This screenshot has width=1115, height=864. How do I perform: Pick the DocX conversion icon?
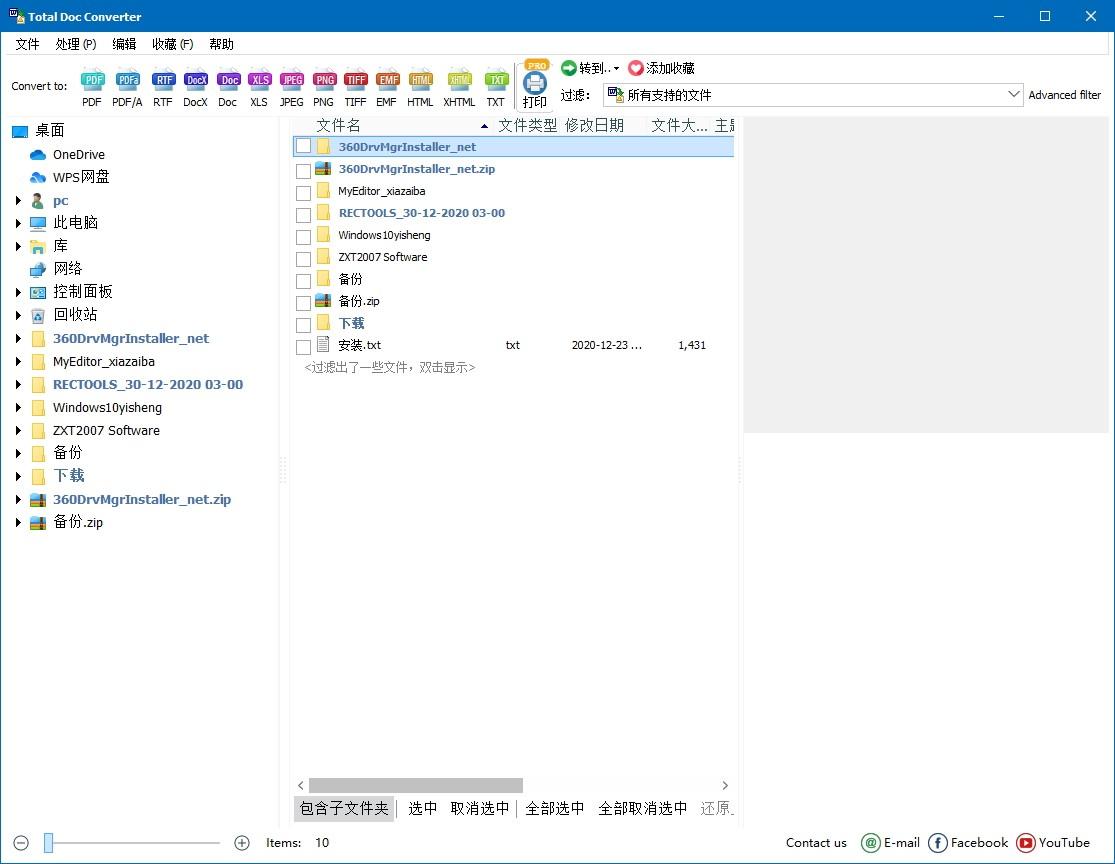196,80
